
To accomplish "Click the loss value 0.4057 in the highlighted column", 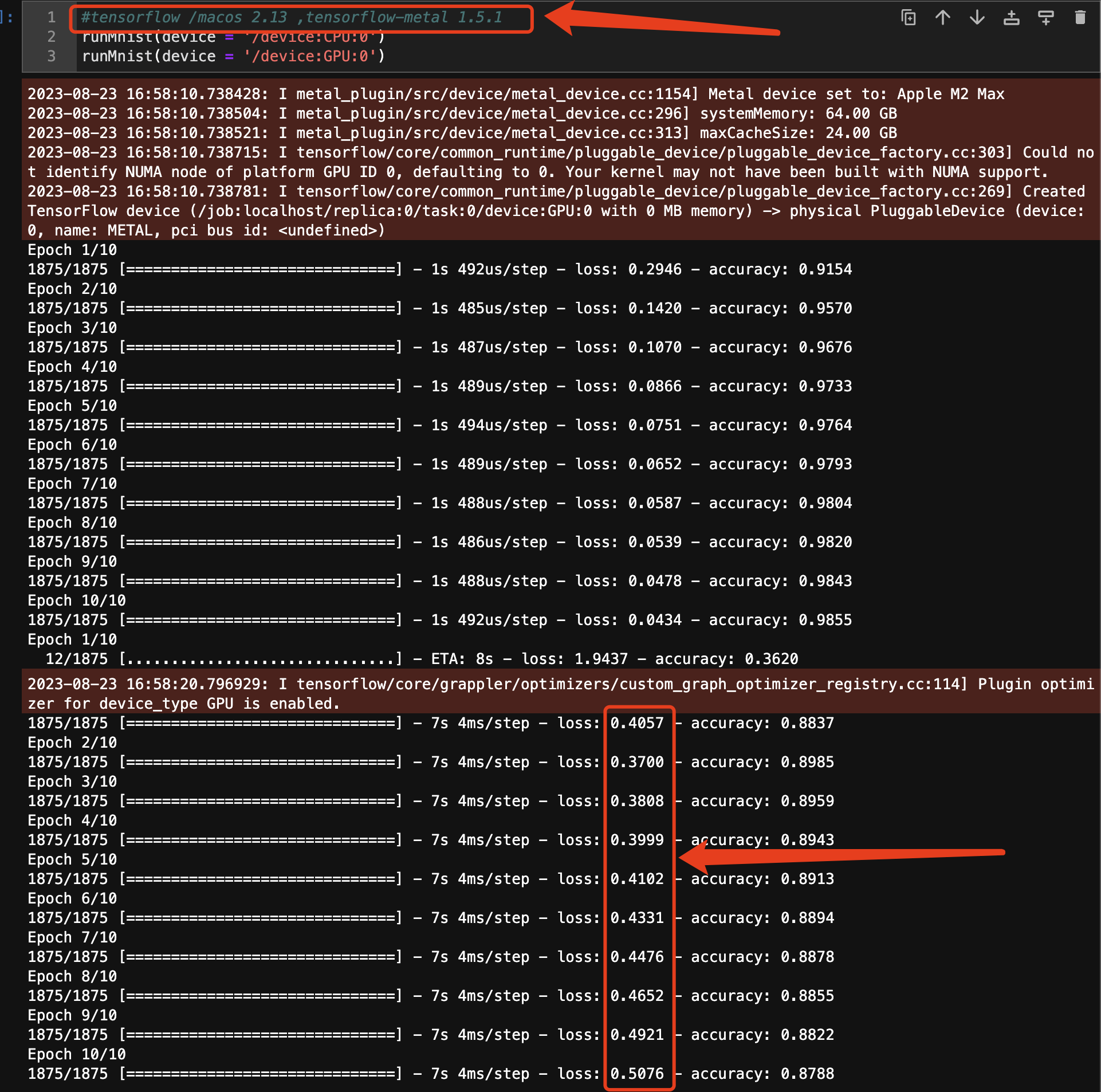I will pos(637,723).
